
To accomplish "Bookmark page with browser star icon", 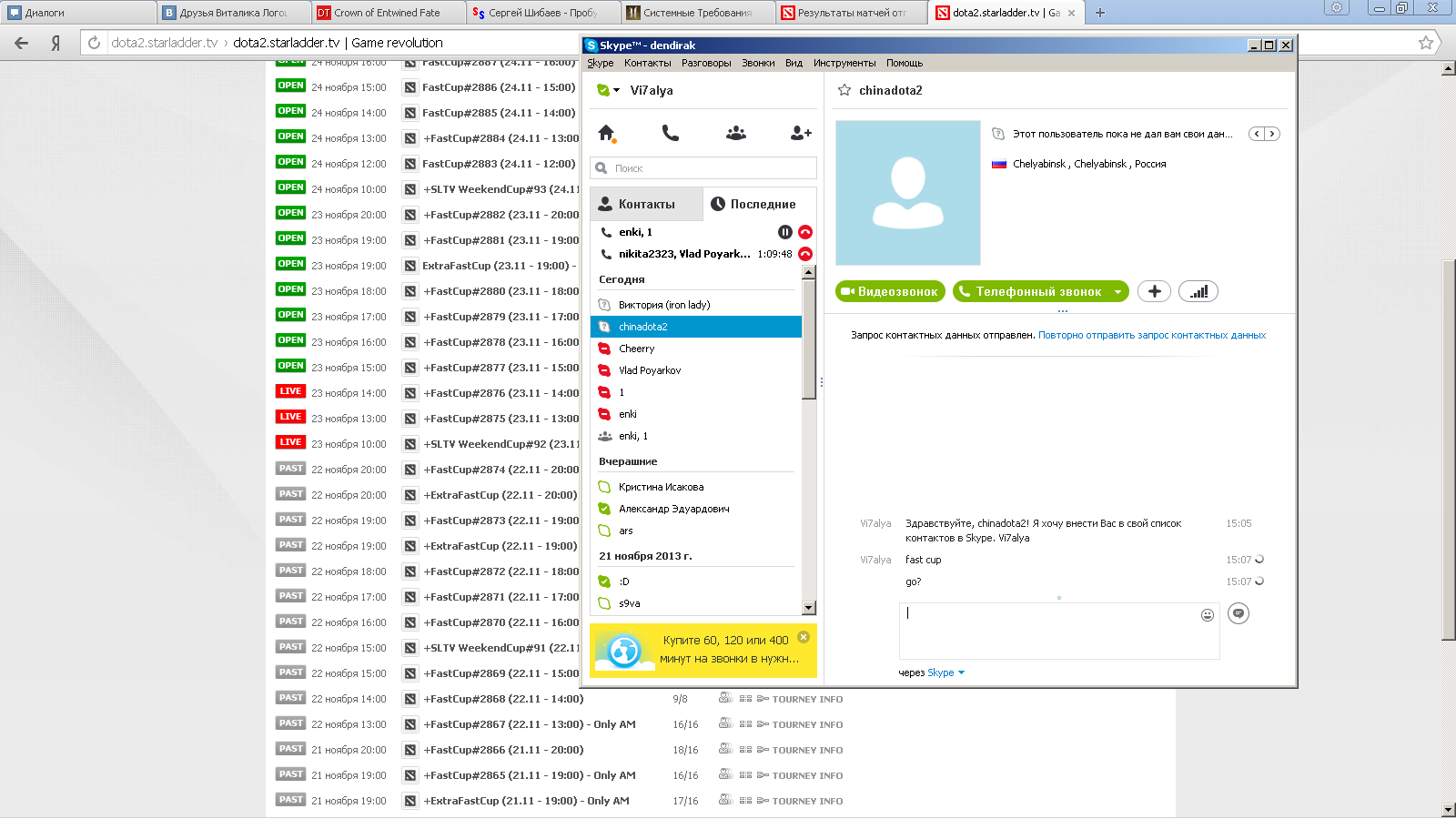I will point(1426,43).
